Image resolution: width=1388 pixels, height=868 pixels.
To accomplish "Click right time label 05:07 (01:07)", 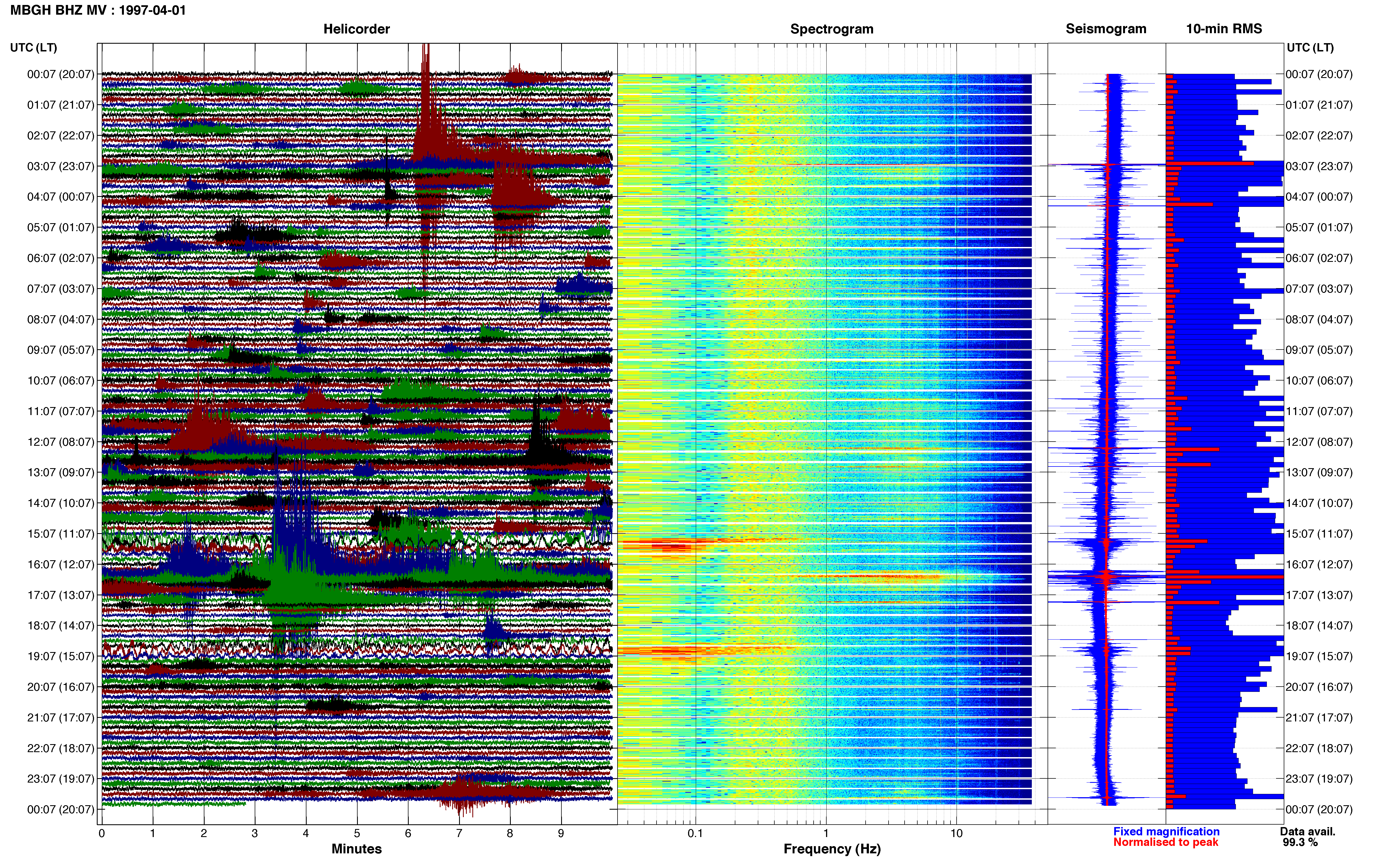I will point(1319,227).
